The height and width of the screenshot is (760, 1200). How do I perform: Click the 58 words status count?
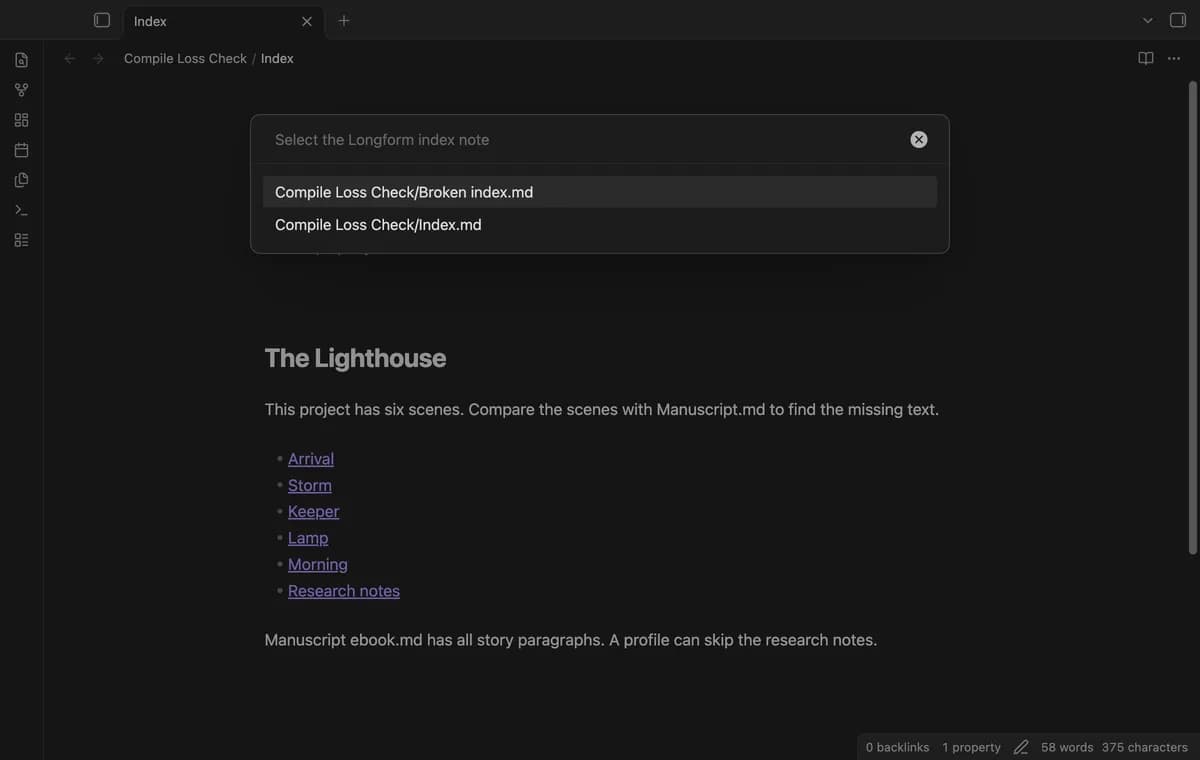coord(1067,747)
